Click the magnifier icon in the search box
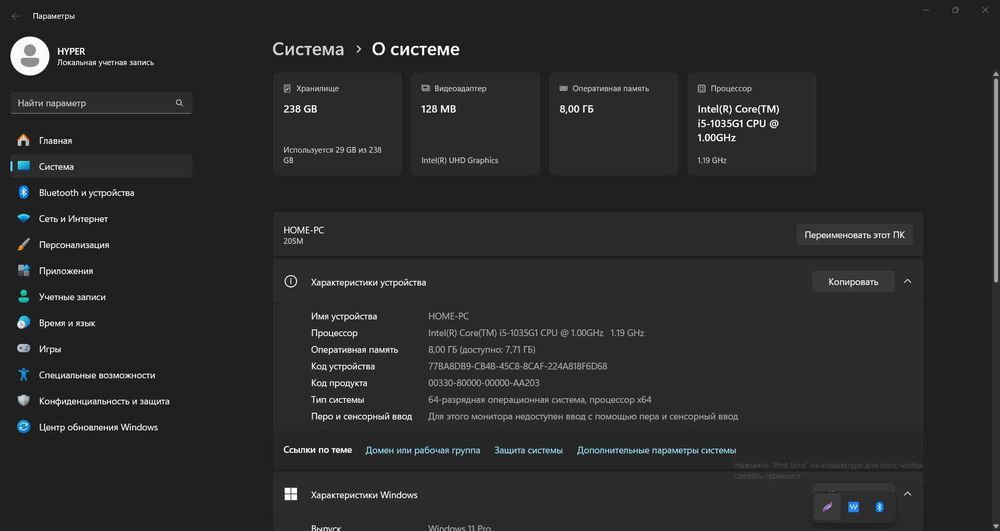Image resolution: width=1000 pixels, height=531 pixels. pyautogui.click(x=179, y=103)
